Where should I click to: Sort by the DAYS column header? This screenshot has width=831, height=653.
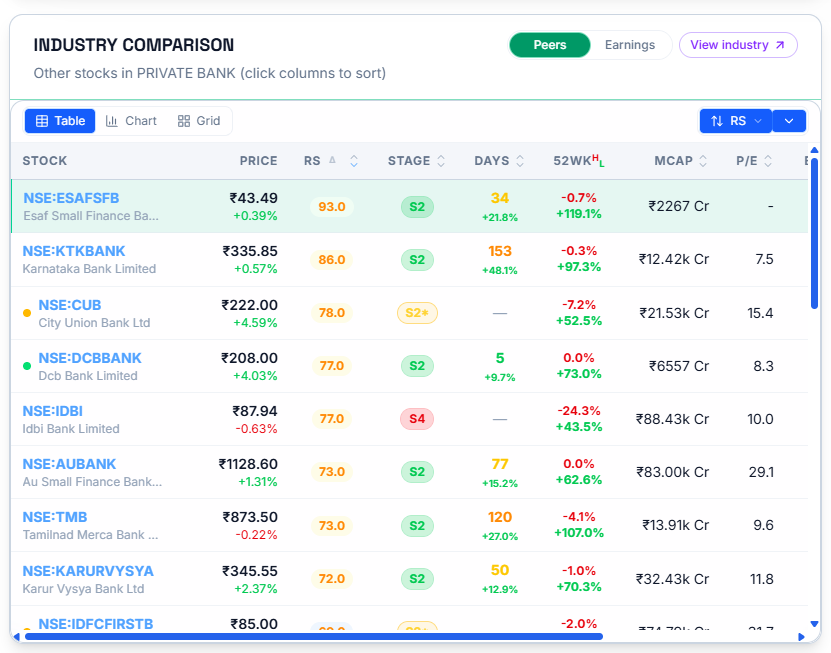pyautogui.click(x=499, y=161)
